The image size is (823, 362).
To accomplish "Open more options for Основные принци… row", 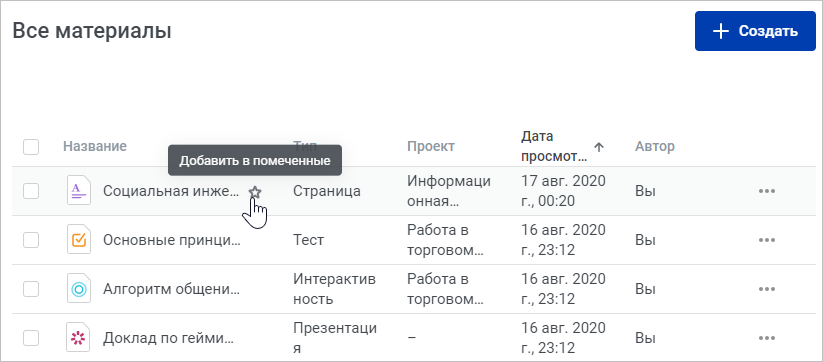I will [x=767, y=240].
